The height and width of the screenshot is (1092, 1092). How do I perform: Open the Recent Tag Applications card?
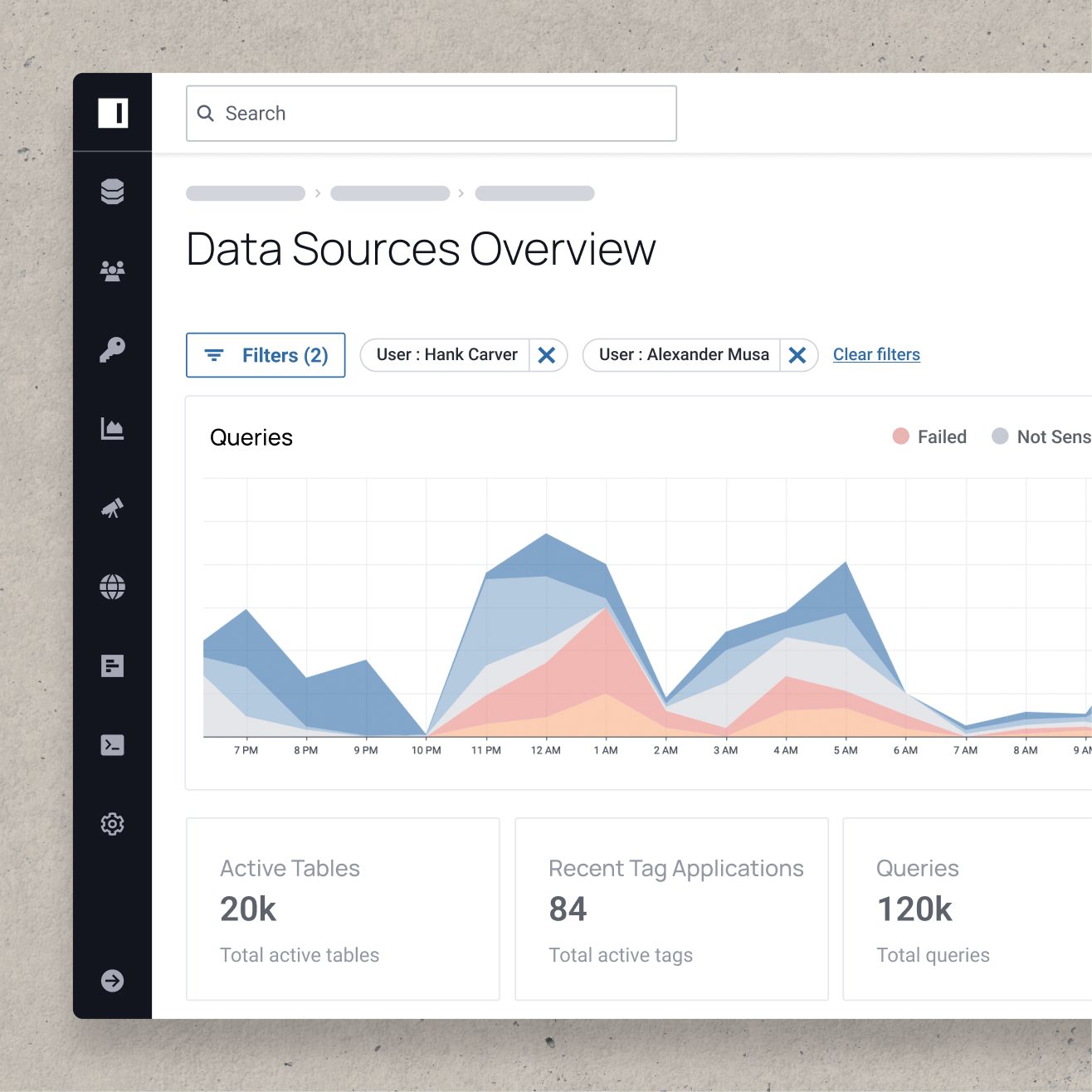pos(671,909)
